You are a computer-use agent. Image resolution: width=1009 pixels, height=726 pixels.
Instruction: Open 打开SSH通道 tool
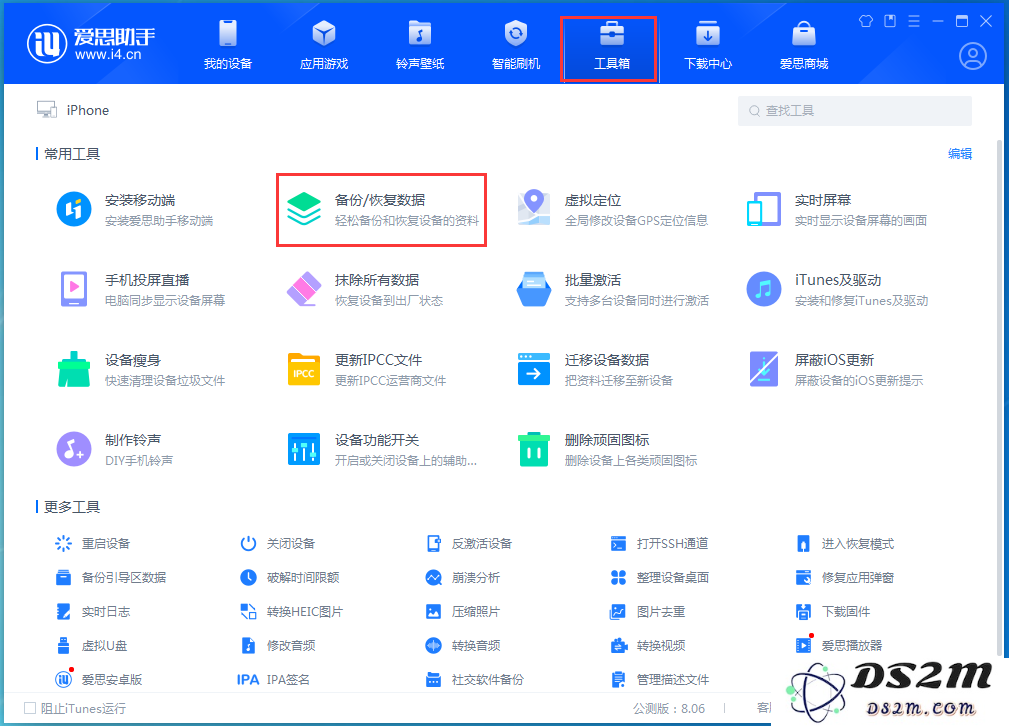click(x=659, y=544)
